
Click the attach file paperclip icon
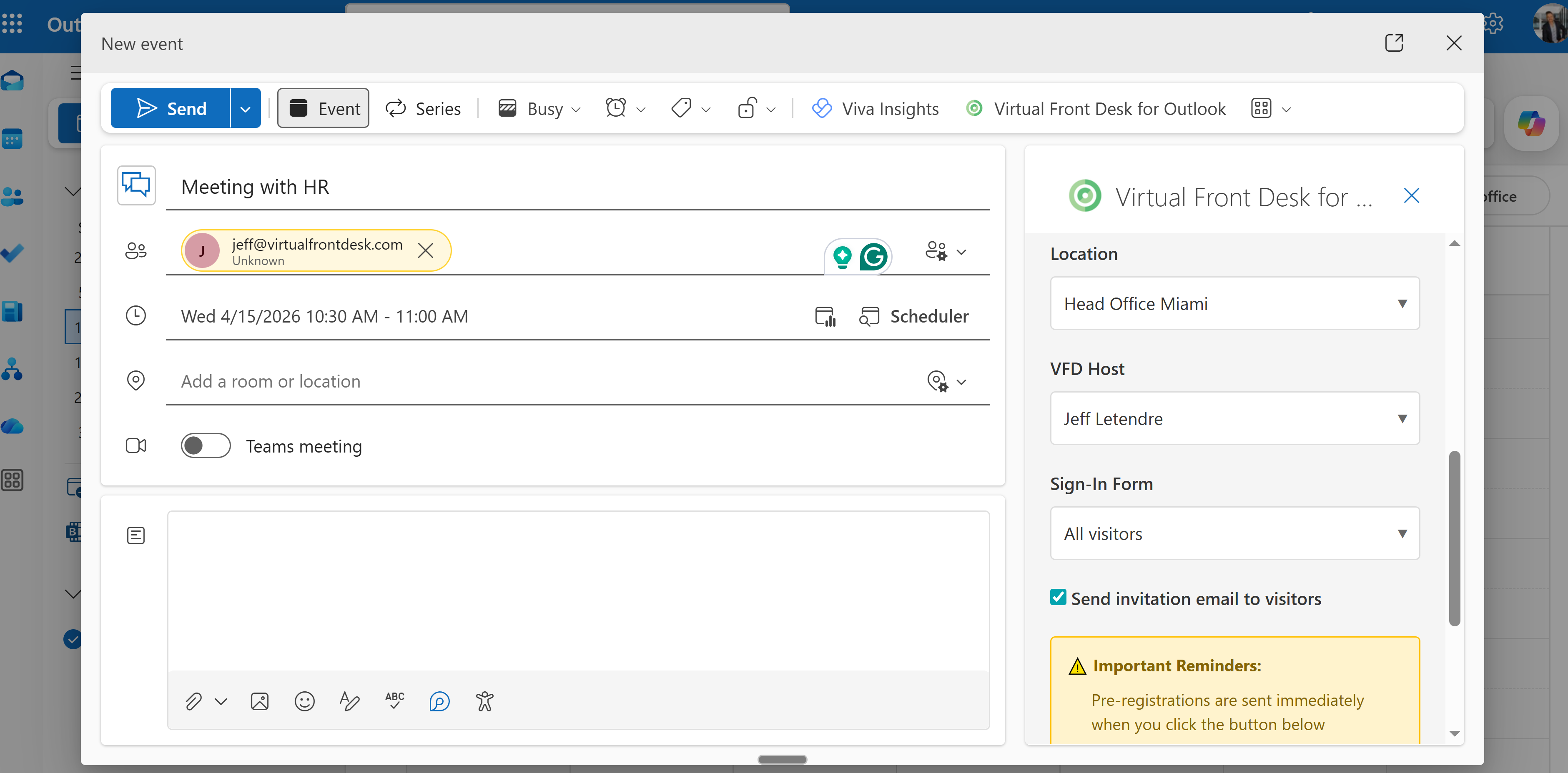(x=193, y=701)
